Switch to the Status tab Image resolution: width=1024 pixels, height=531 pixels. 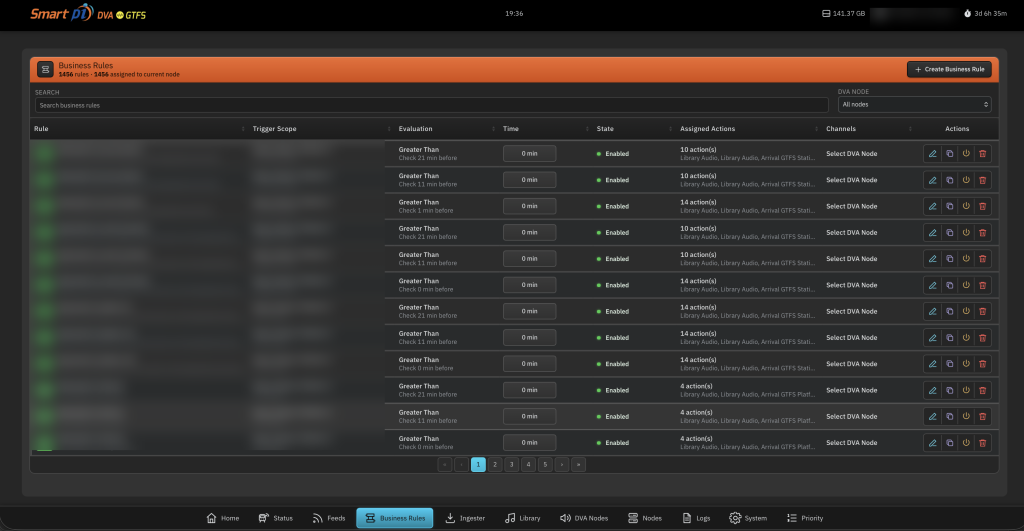[276, 518]
